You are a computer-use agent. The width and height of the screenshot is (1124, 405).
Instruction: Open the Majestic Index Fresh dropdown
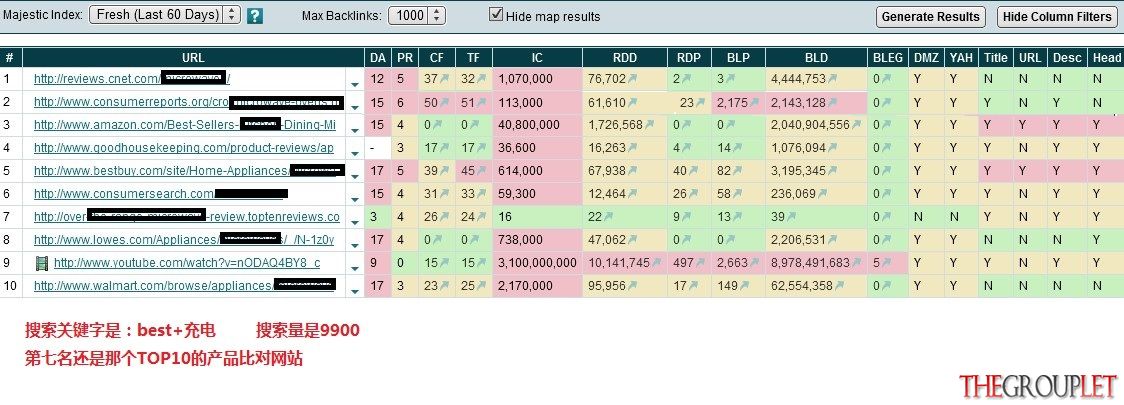tap(165, 14)
